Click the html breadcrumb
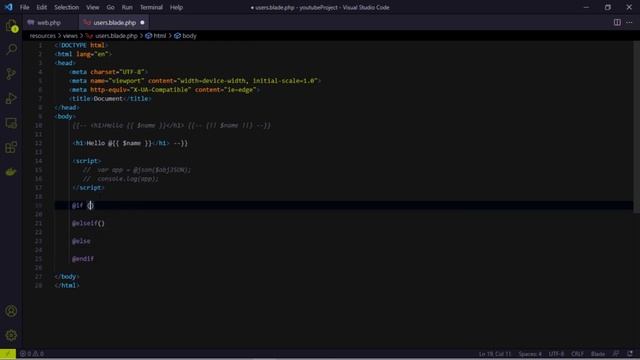Viewport: 640px width, 360px height. point(160,36)
